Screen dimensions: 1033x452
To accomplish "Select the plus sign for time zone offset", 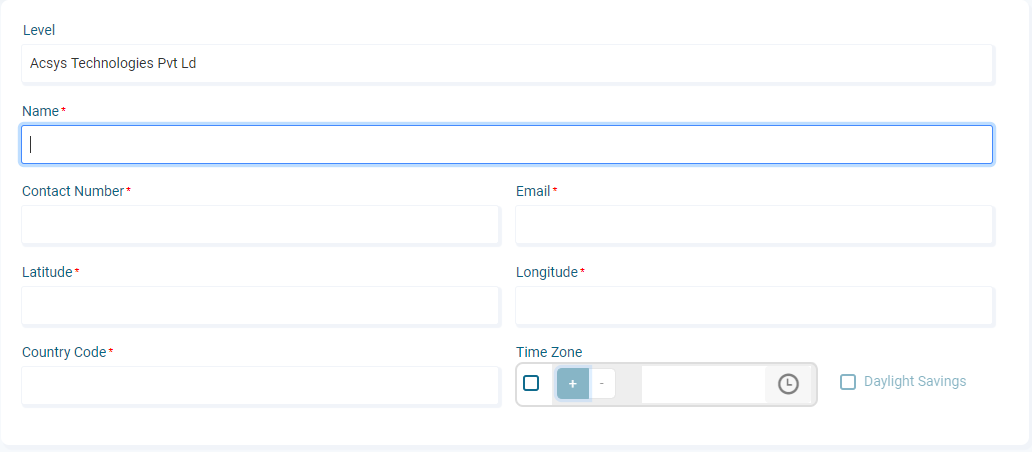I will [x=572, y=383].
